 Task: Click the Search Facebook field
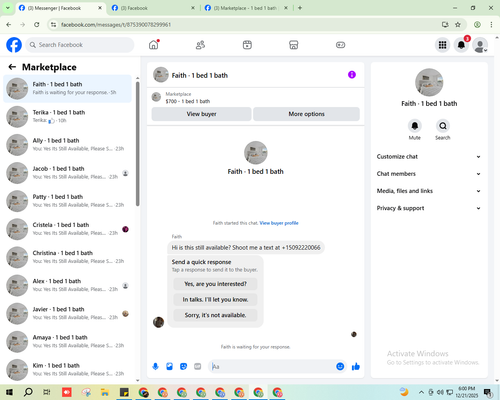(x=80, y=45)
